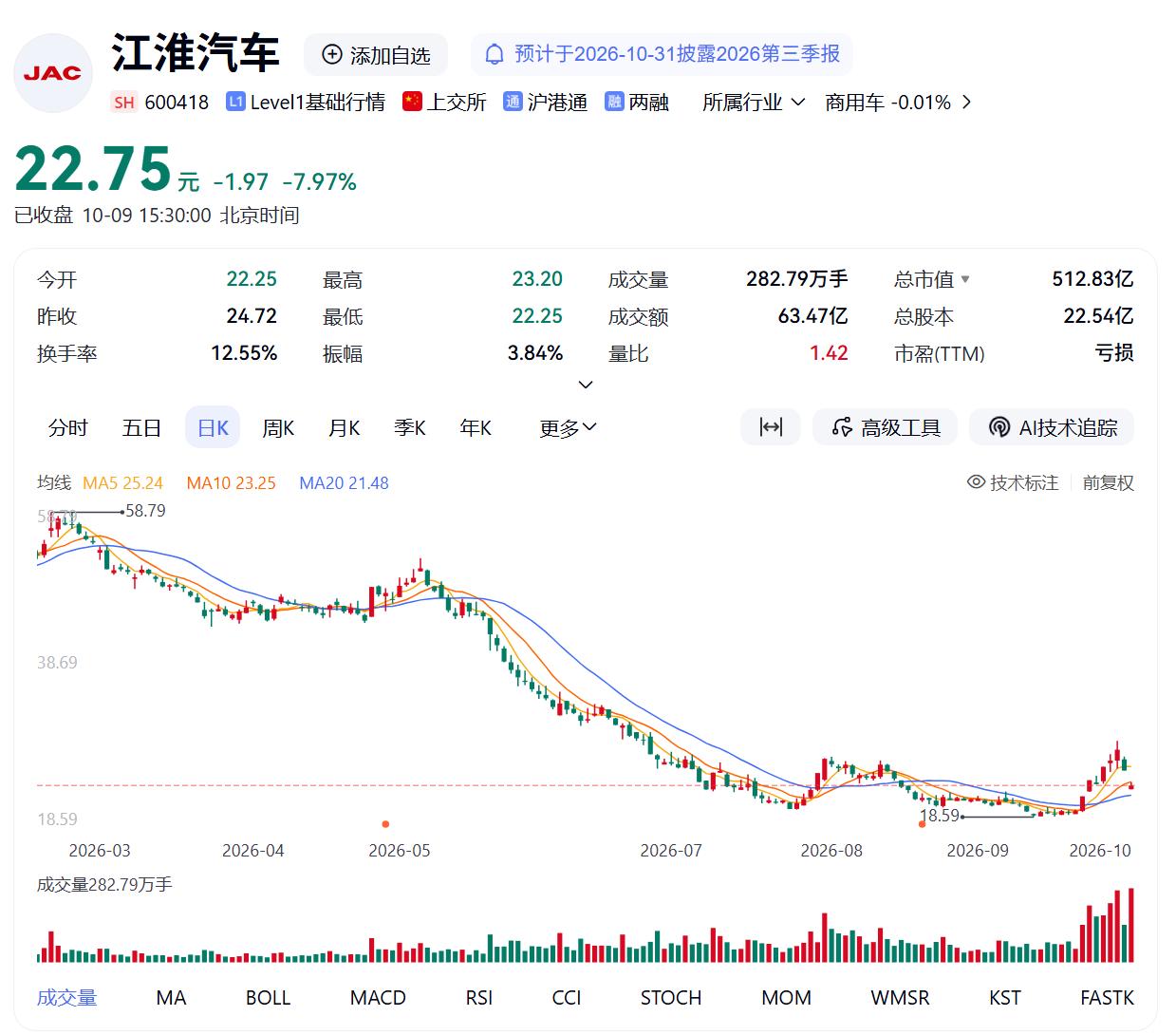Select the RSI indicator tab
Viewport: 1176px width, 1035px height.
pos(479,998)
